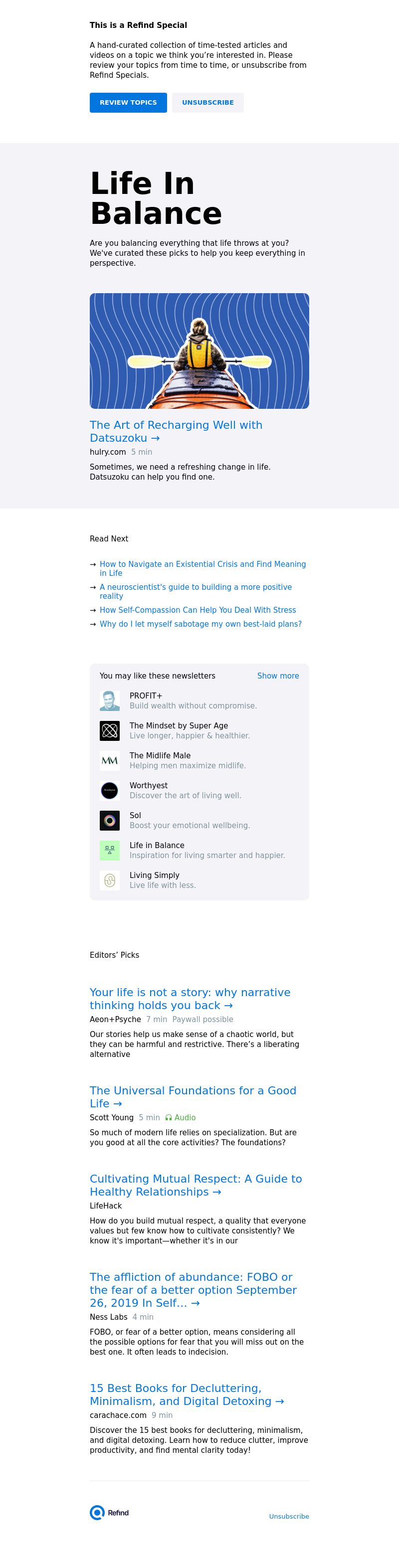Click the Worthyest newsletter icon
The image size is (399, 1568).
[x=110, y=790]
